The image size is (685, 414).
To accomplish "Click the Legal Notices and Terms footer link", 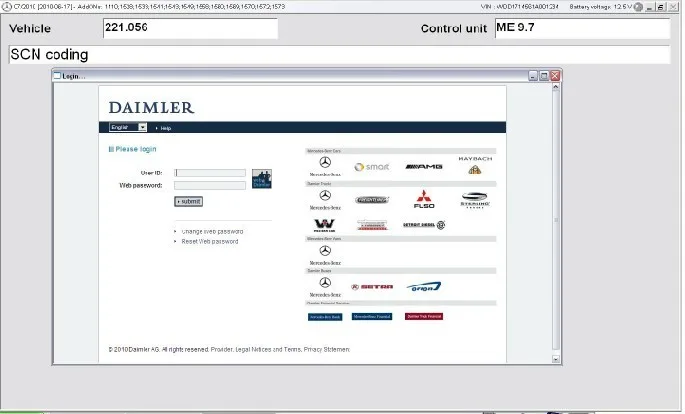I will (268, 349).
